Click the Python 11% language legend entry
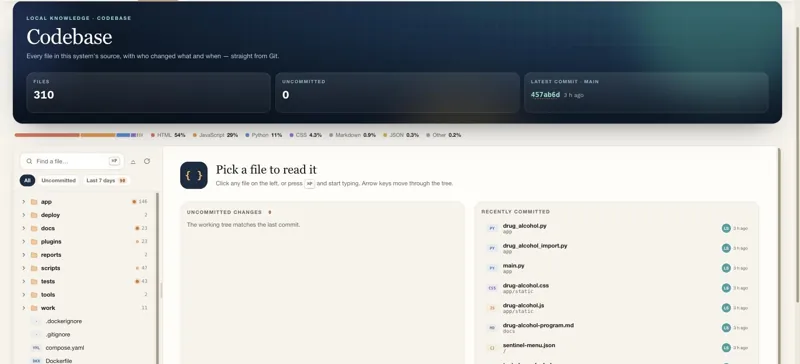This screenshot has width=800, height=364. [x=263, y=135]
